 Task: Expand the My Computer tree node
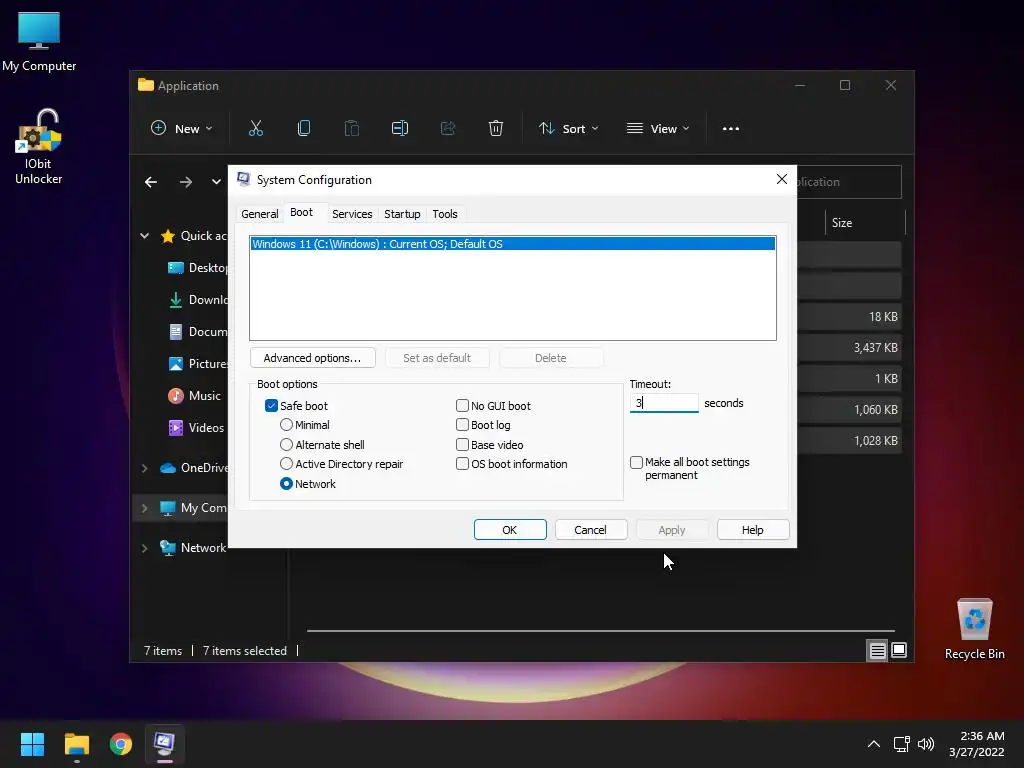tap(145, 508)
